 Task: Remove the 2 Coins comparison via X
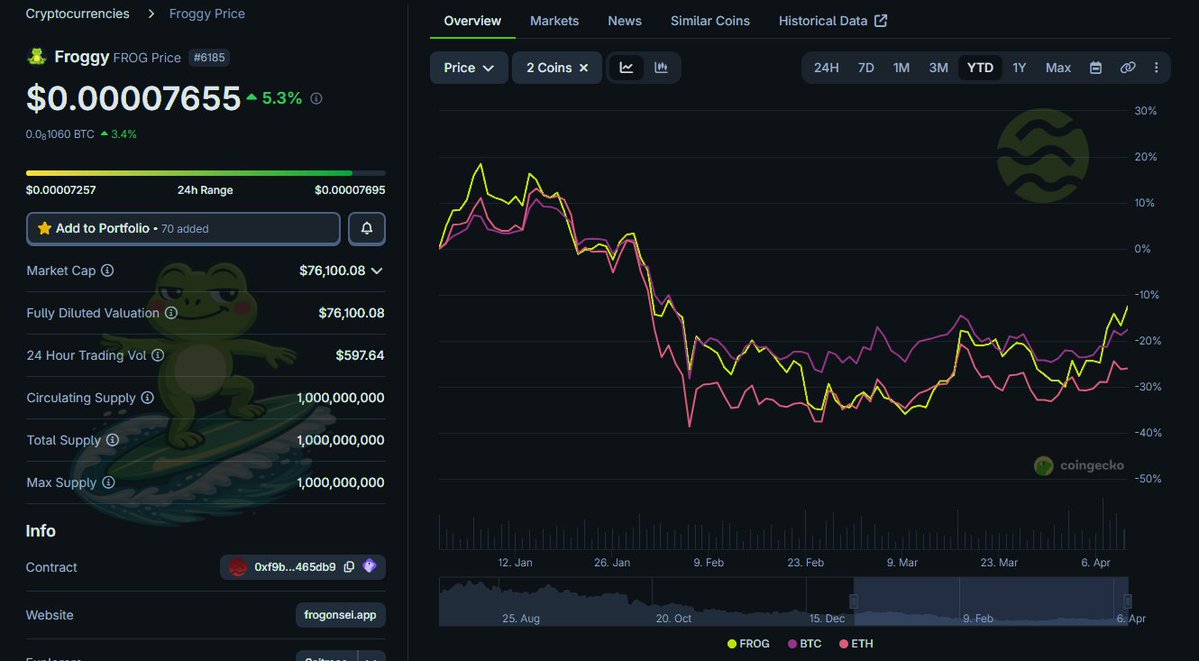(x=583, y=67)
